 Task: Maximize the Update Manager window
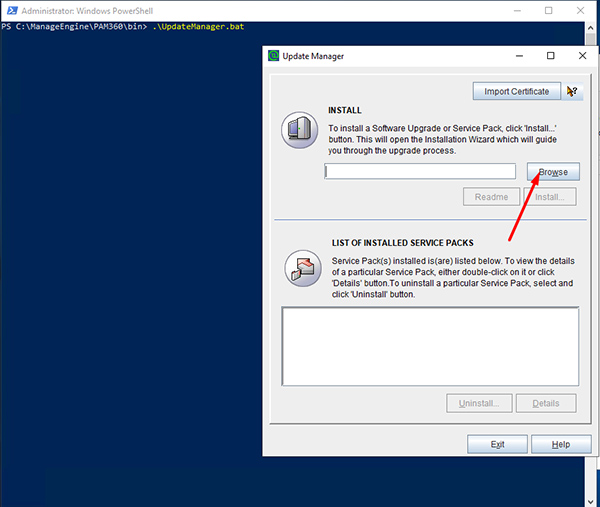tap(550, 56)
